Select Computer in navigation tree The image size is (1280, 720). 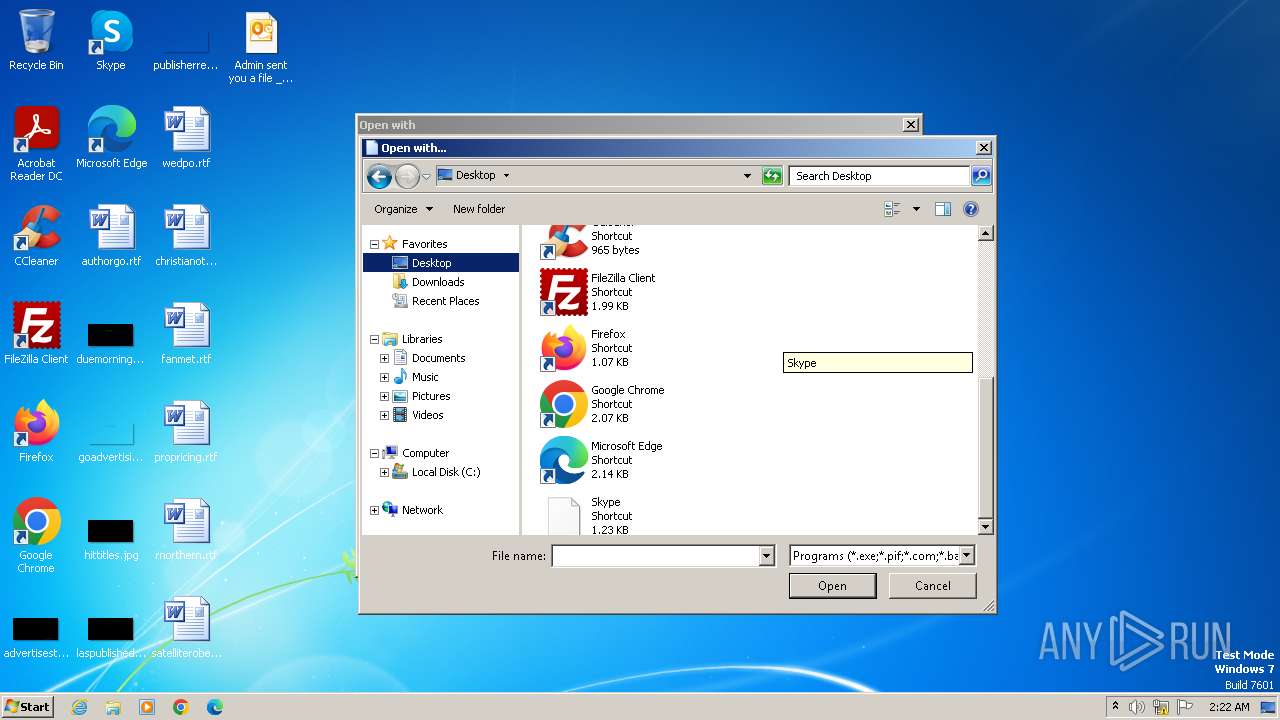(425, 453)
